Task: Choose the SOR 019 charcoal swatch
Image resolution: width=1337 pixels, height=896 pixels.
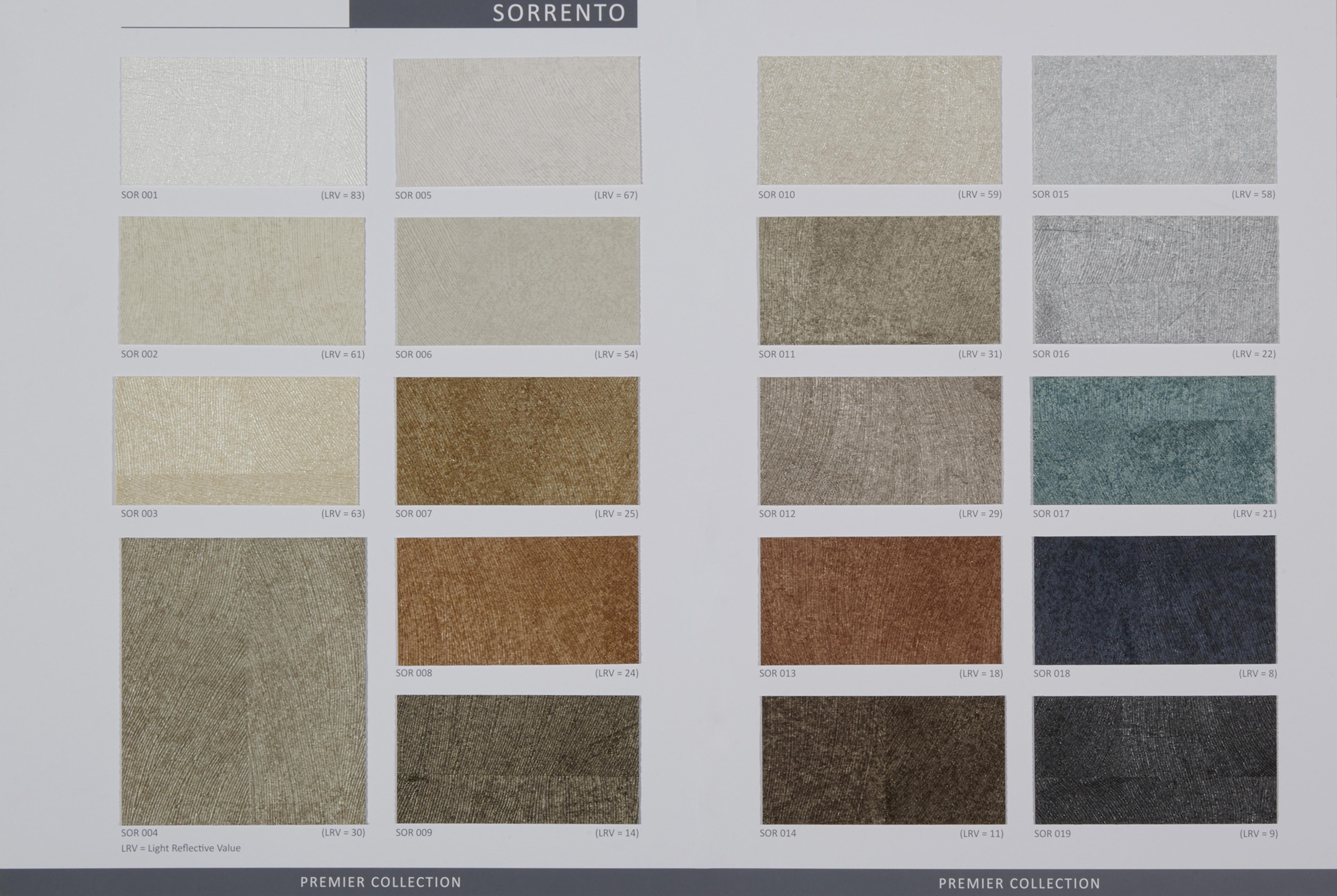Action: click(x=1155, y=759)
